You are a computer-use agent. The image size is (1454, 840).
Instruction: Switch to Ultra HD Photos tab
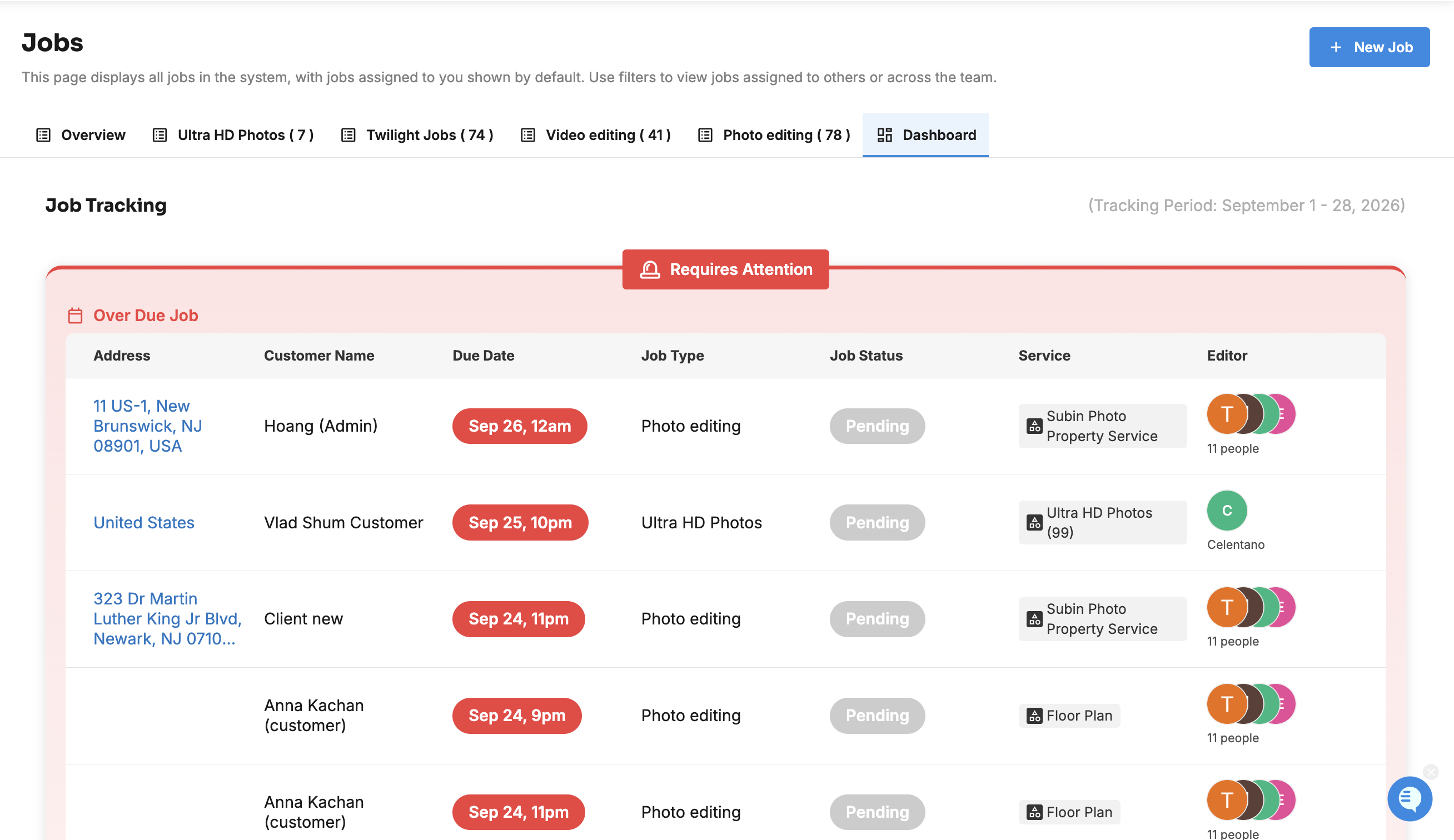click(x=233, y=135)
